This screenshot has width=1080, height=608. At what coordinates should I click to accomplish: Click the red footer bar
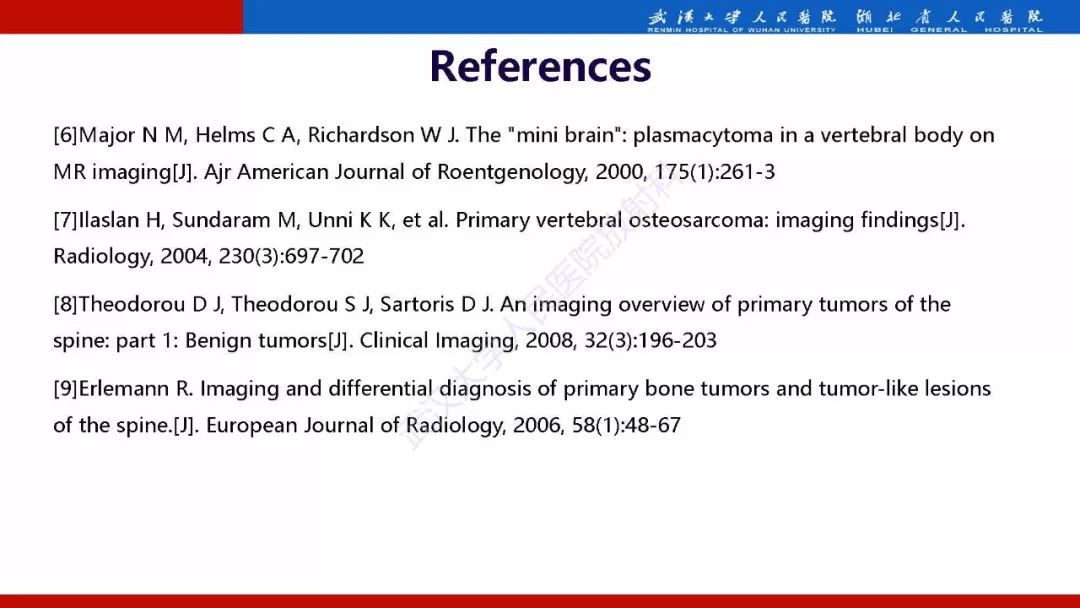pyautogui.click(x=540, y=601)
